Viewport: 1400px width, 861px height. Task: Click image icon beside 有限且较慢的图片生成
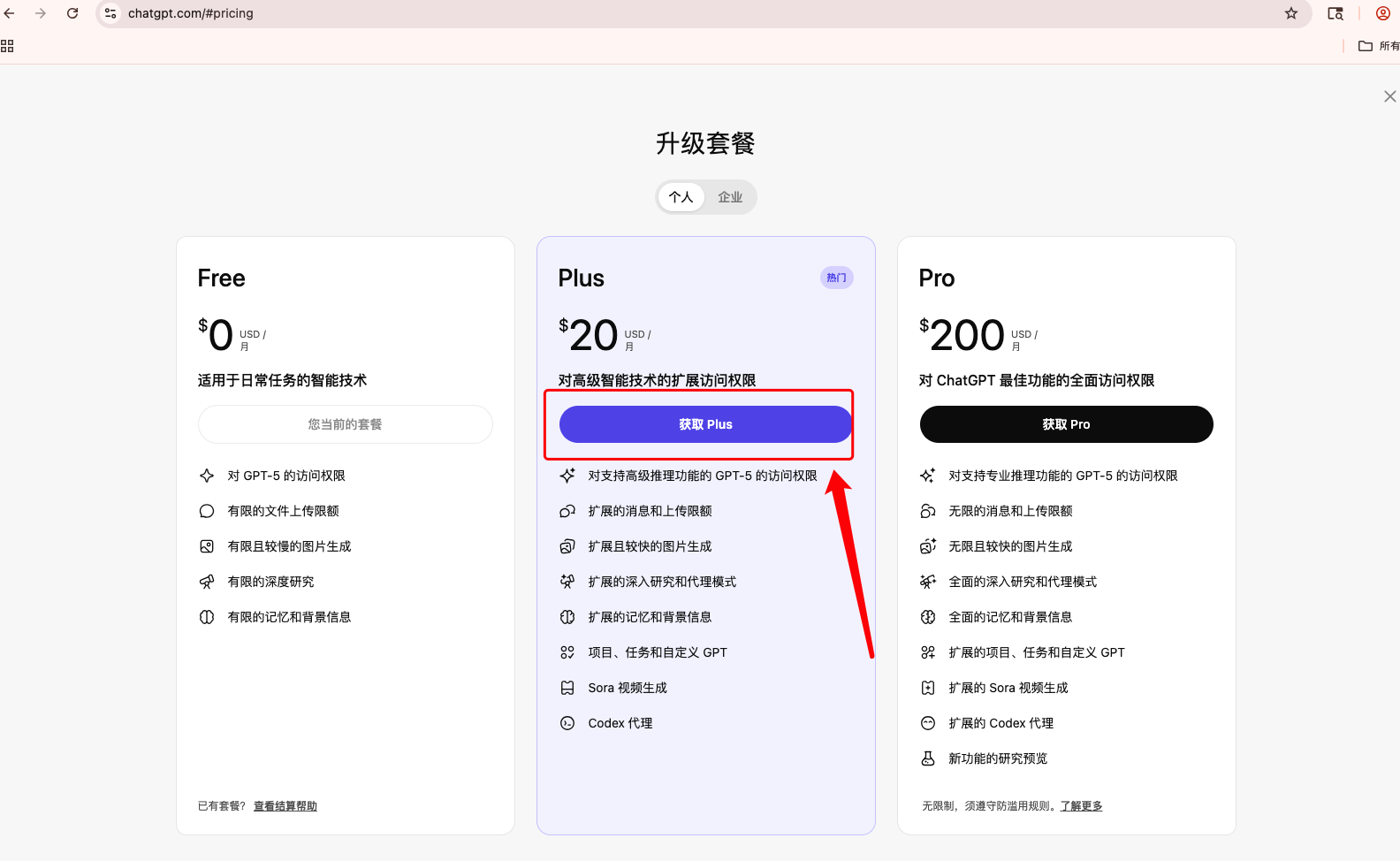point(207,546)
